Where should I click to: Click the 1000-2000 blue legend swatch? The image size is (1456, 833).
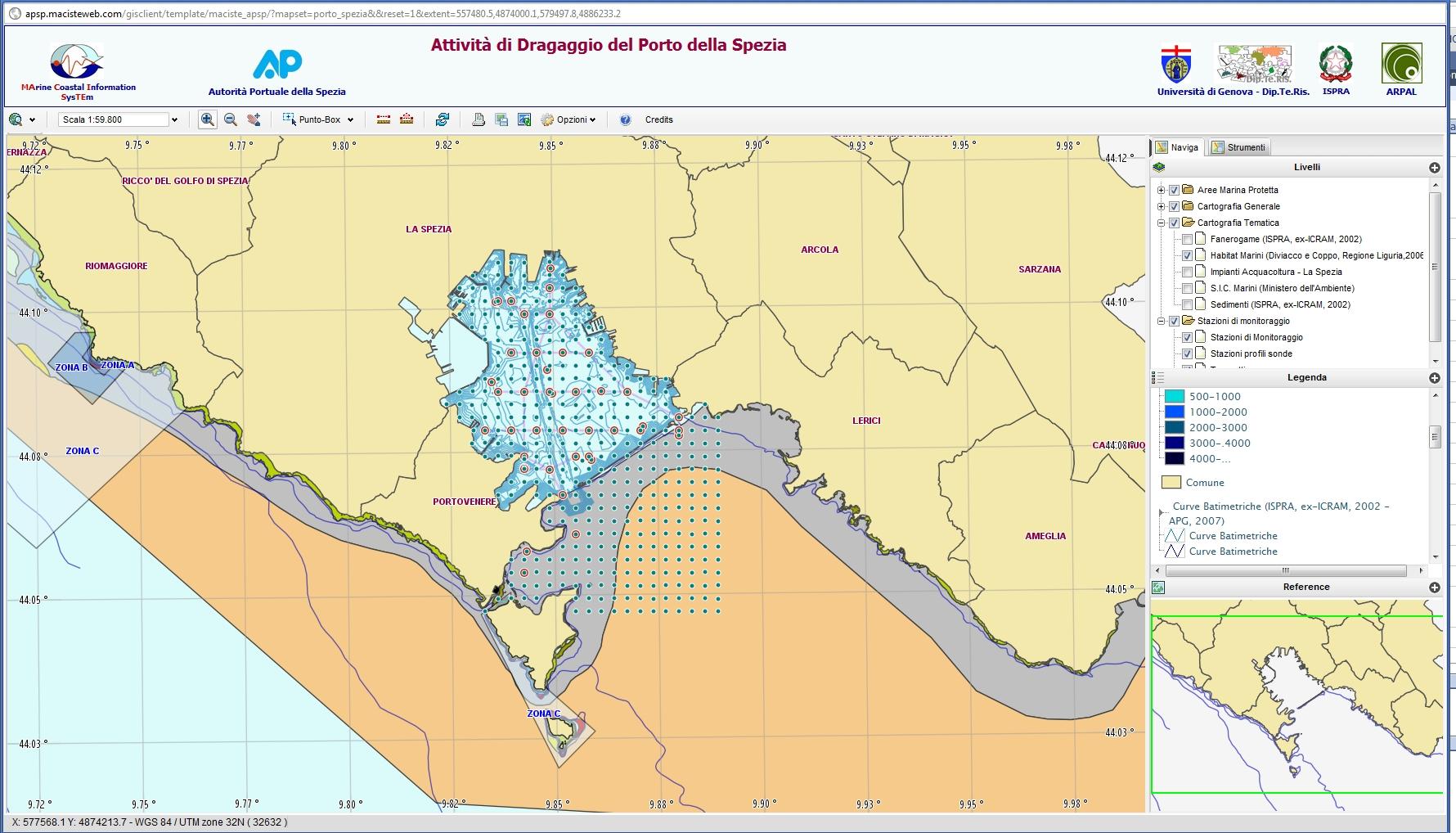pos(1174,412)
